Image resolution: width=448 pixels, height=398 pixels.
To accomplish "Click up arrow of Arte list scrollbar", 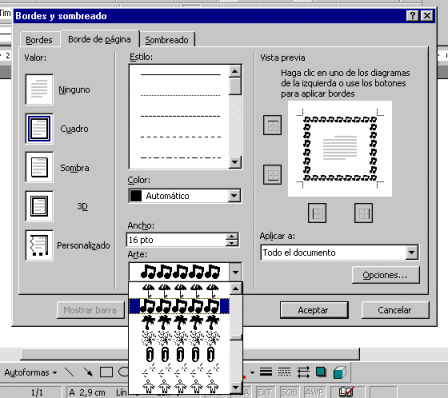I will click(236, 289).
